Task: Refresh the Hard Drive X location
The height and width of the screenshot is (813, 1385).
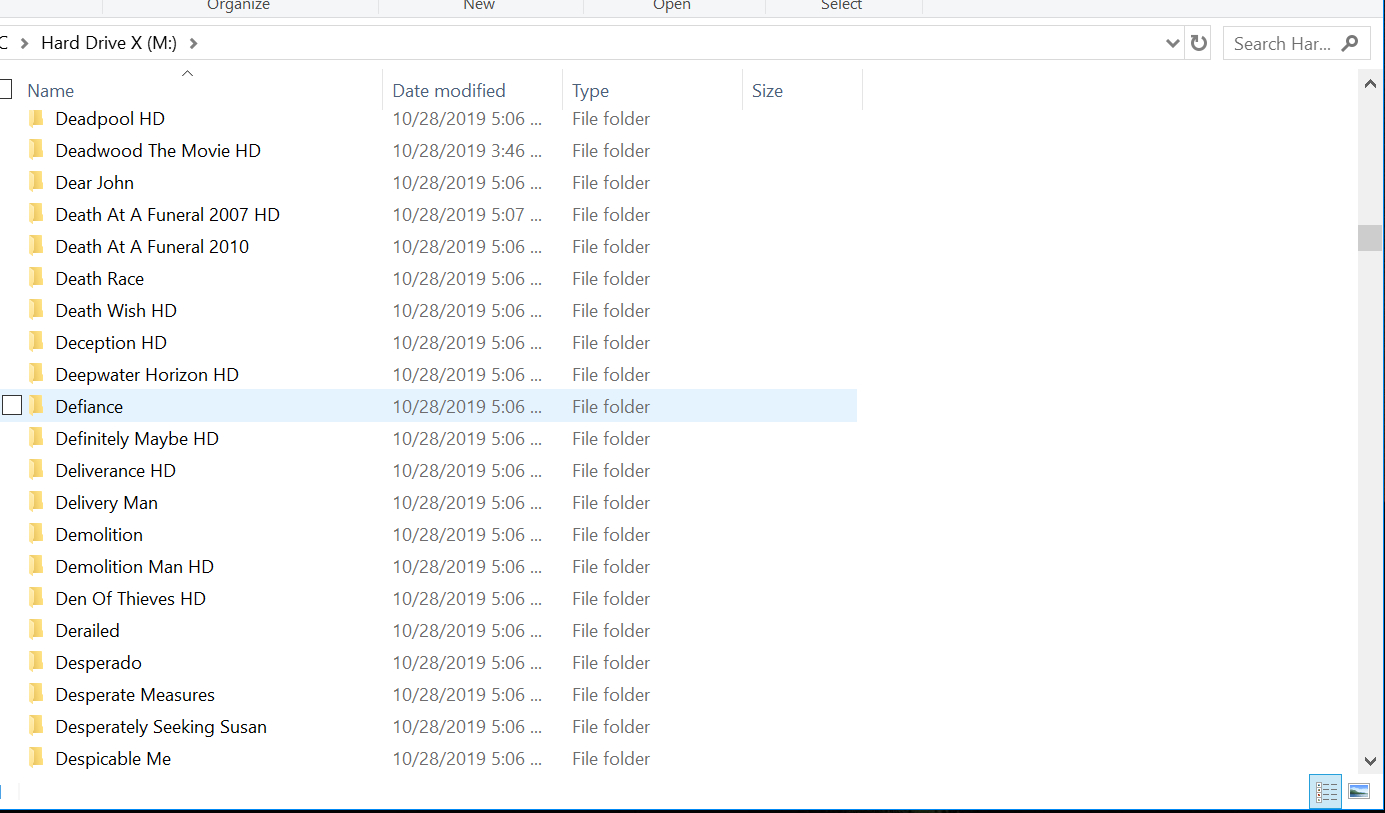Action: click(1198, 43)
